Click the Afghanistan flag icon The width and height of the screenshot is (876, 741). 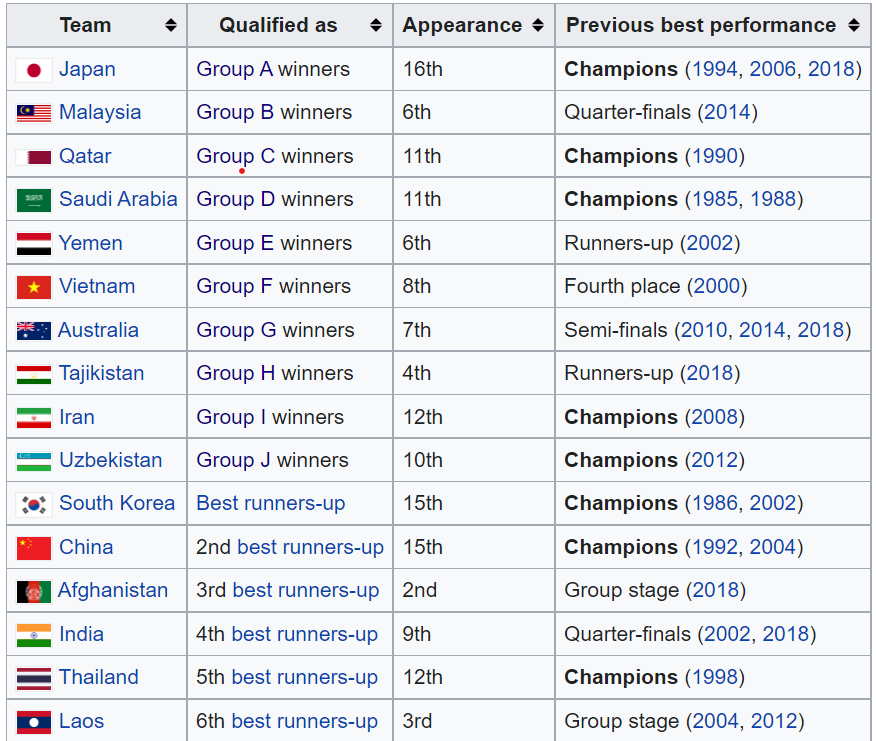point(34,591)
